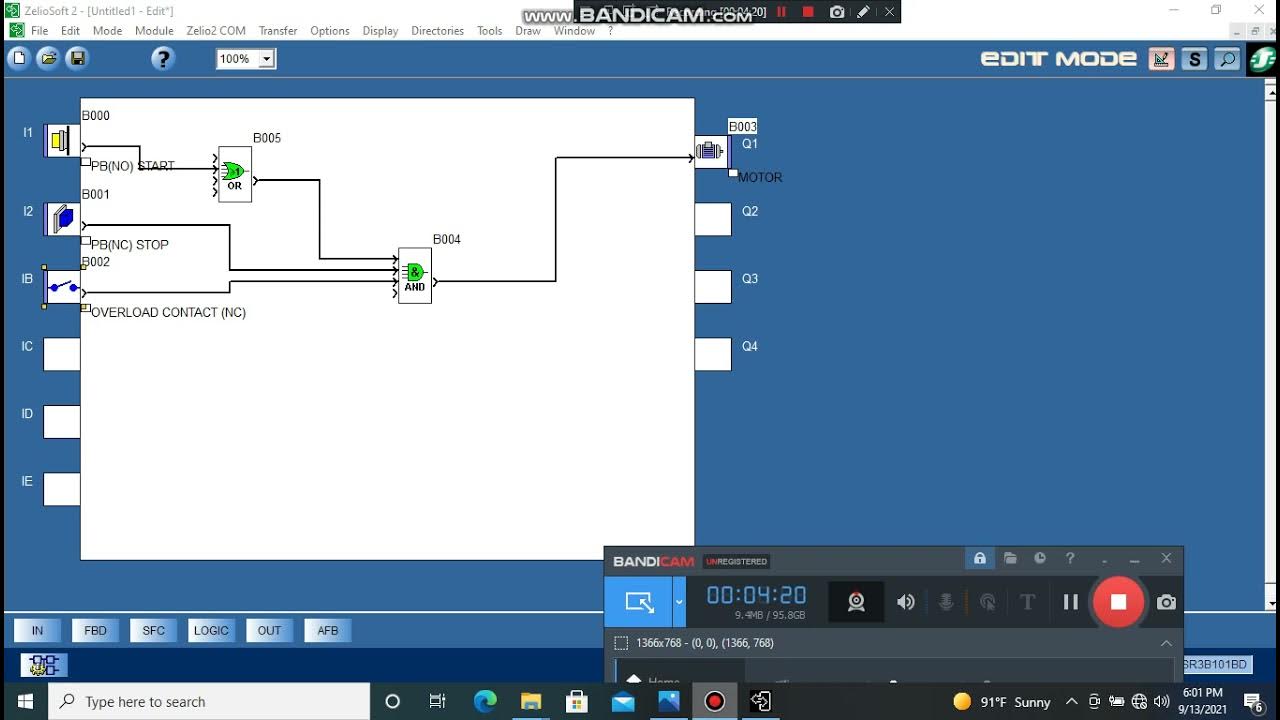Switch to Edit mode icon
The height and width of the screenshot is (720, 1280).
pos(1161,59)
